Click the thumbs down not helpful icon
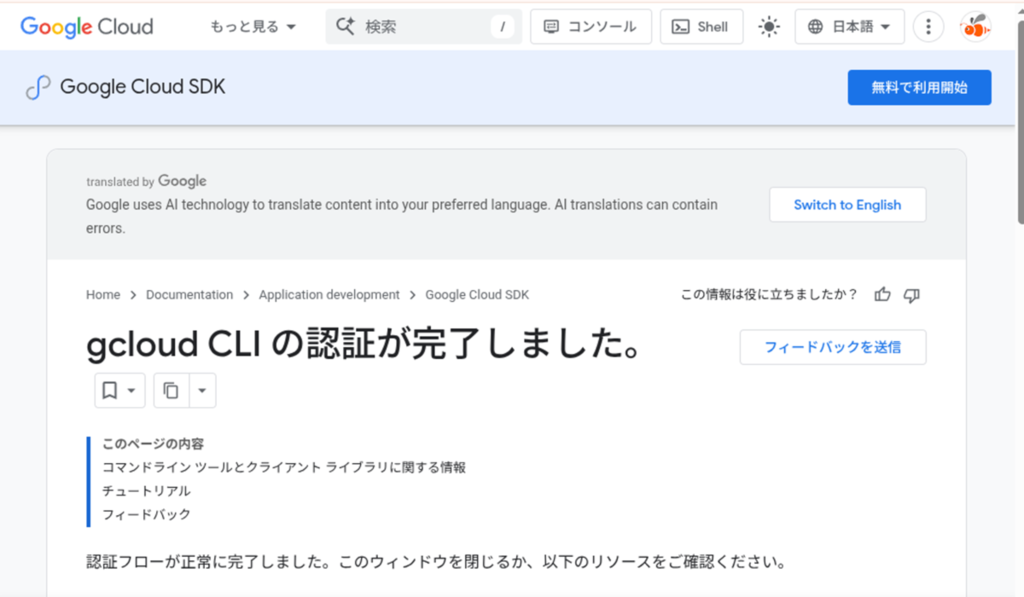Screen dimensions: 1024x597 [x=912, y=295]
